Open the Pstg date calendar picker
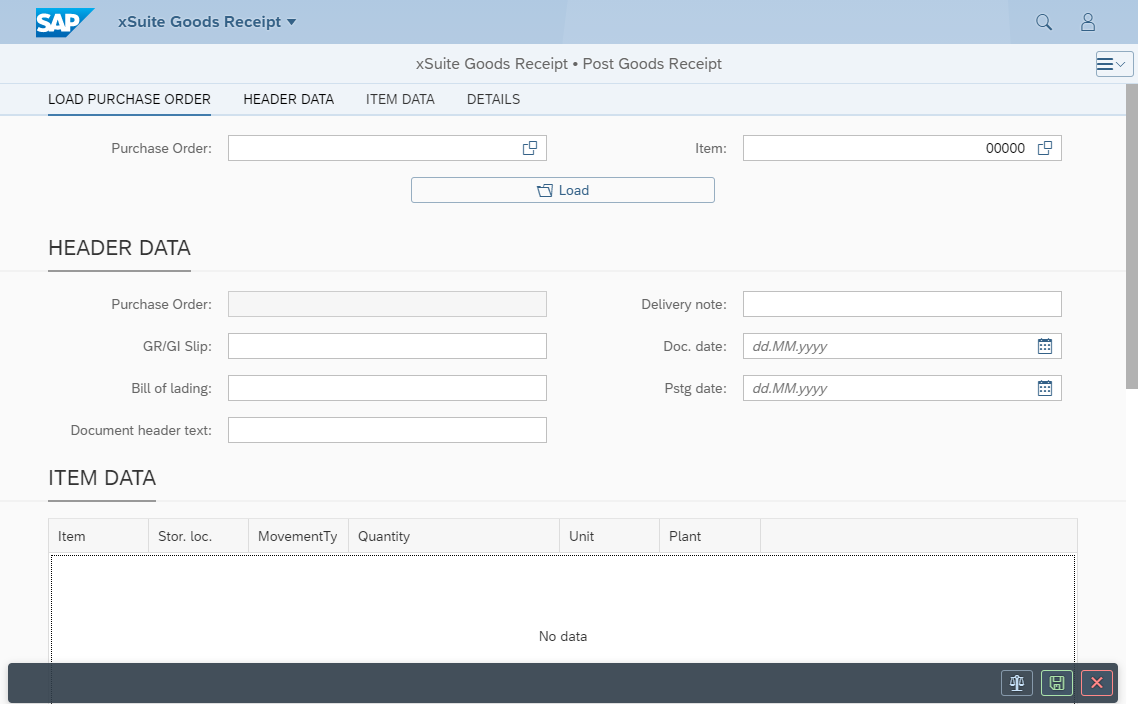Image resolution: width=1138 pixels, height=704 pixels. pos(1045,388)
